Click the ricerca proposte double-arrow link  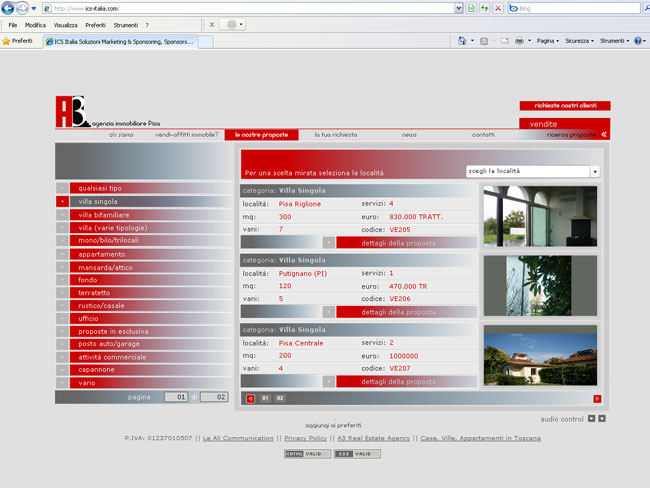pyautogui.click(x=577, y=134)
